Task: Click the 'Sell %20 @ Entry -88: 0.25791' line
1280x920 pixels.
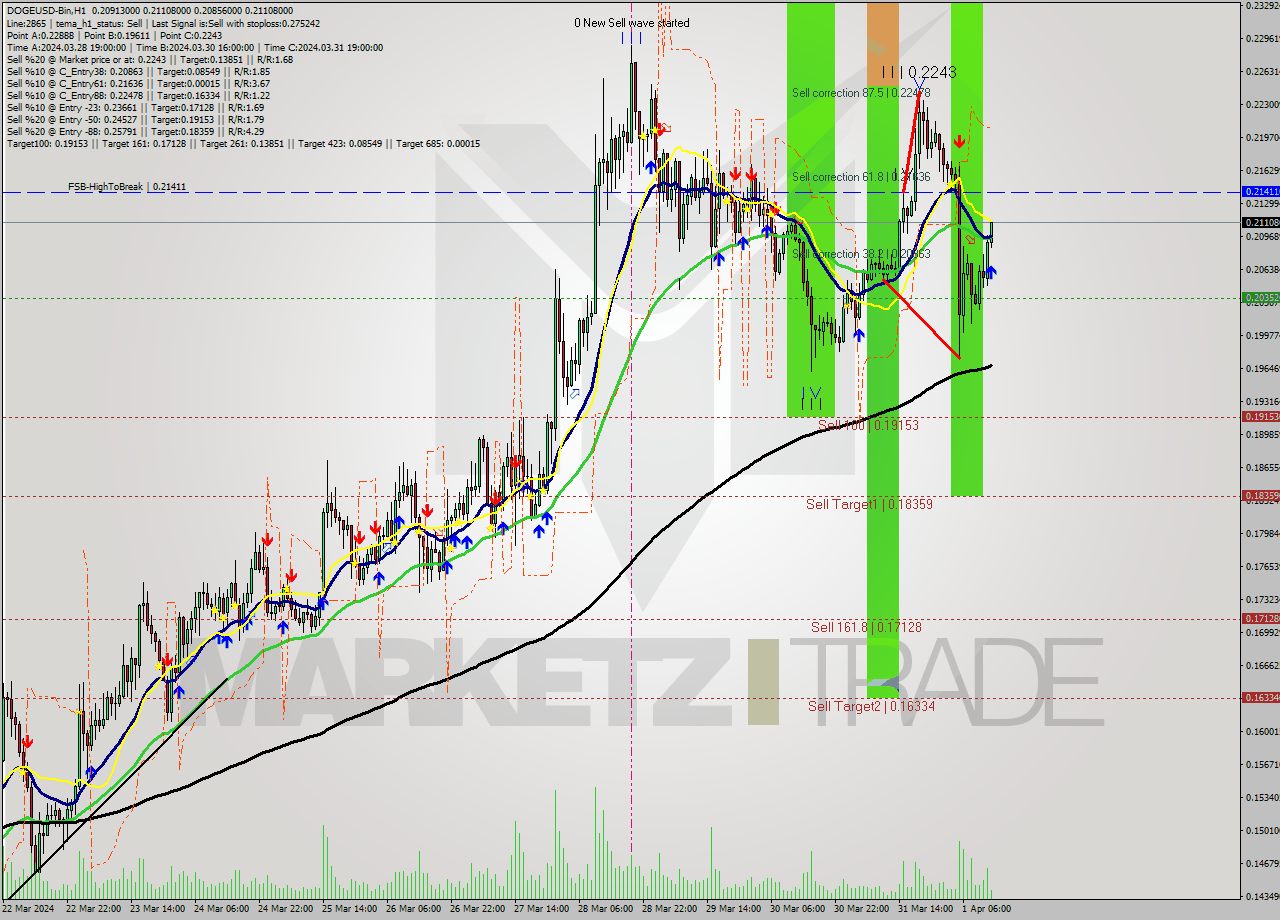Action: coord(135,131)
